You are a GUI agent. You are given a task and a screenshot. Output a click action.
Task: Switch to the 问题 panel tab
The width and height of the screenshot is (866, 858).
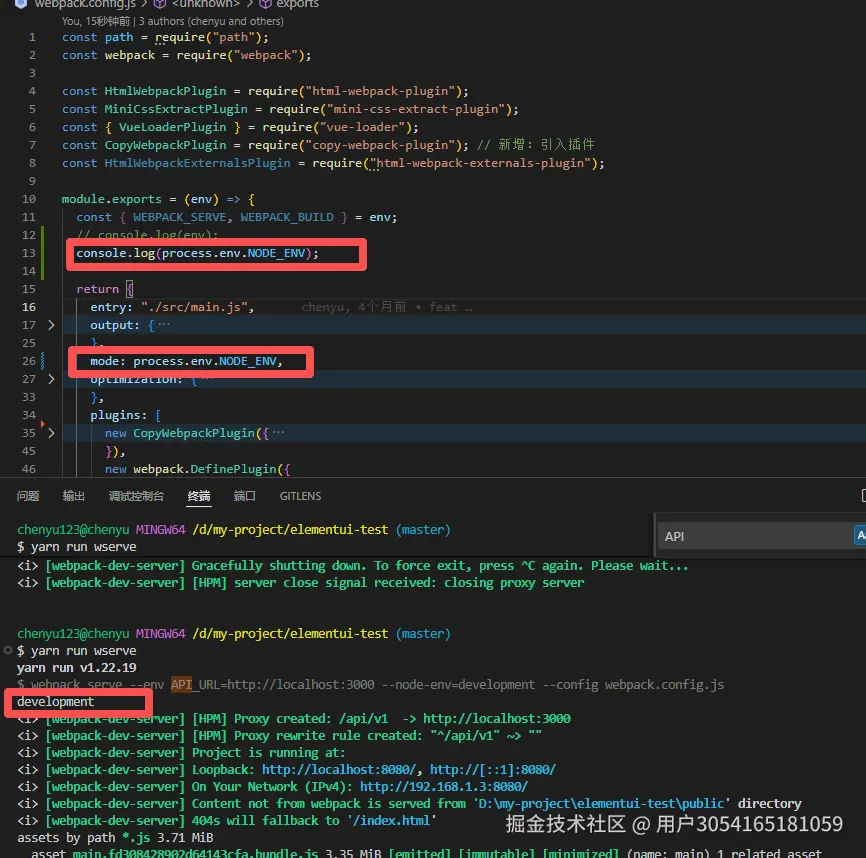click(x=28, y=496)
